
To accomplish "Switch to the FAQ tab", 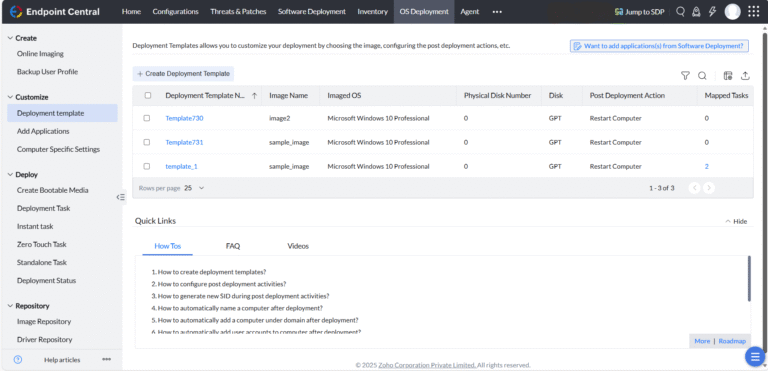I will [x=233, y=246].
